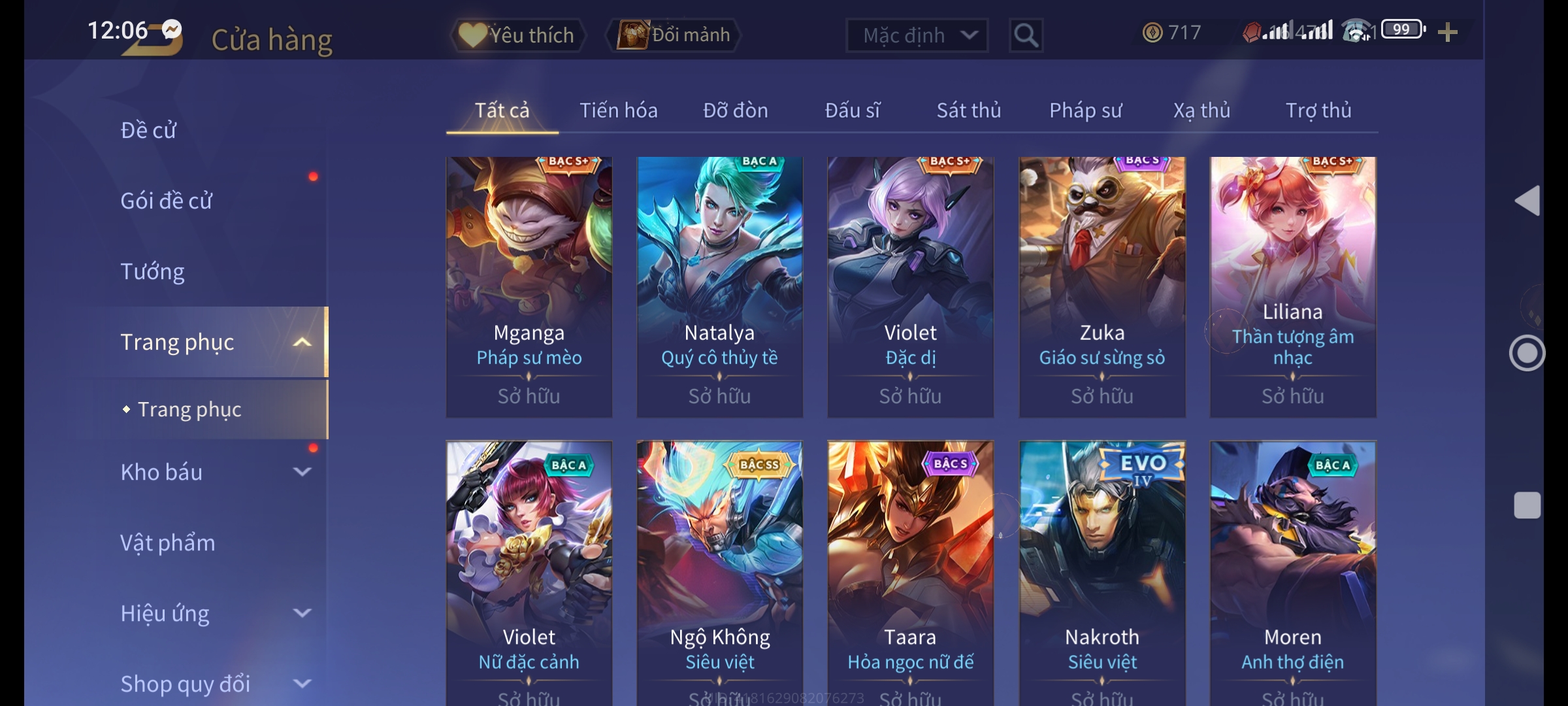Image resolution: width=1568 pixels, height=706 pixels.
Task: Select the Sát thủ tab
Action: 968,110
